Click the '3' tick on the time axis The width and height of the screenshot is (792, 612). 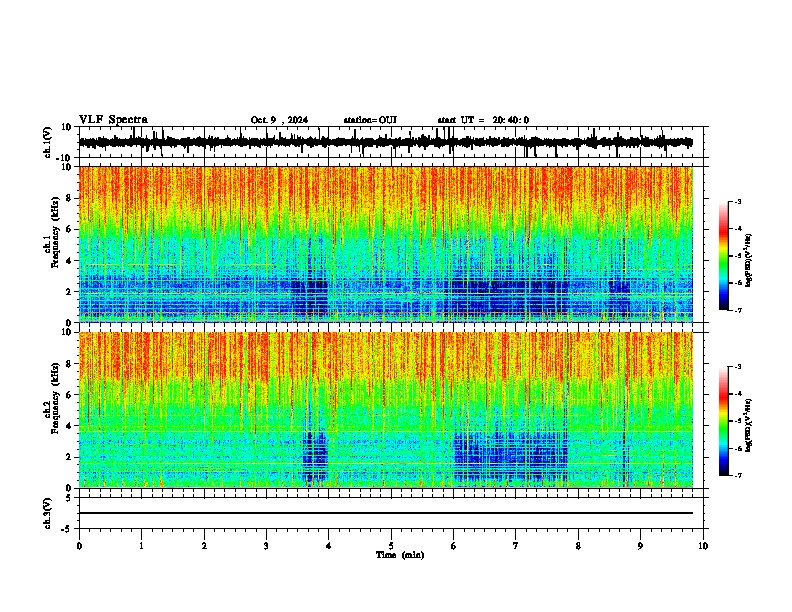267,546
